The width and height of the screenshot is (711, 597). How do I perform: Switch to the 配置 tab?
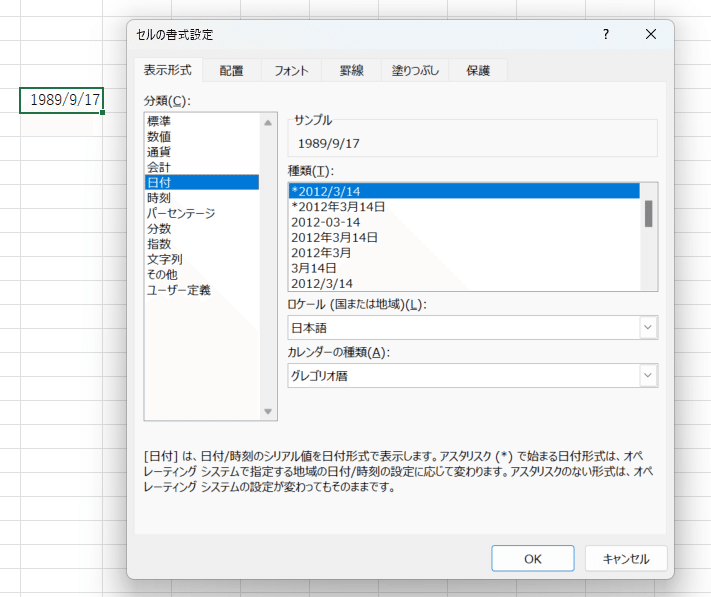231,71
